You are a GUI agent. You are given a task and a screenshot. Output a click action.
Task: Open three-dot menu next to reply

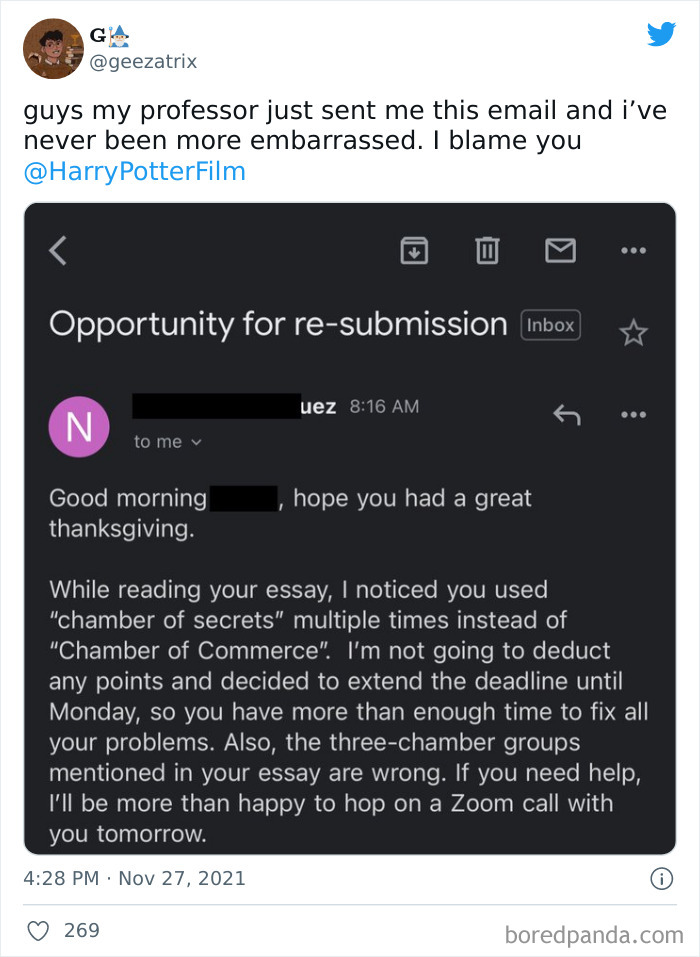[633, 413]
